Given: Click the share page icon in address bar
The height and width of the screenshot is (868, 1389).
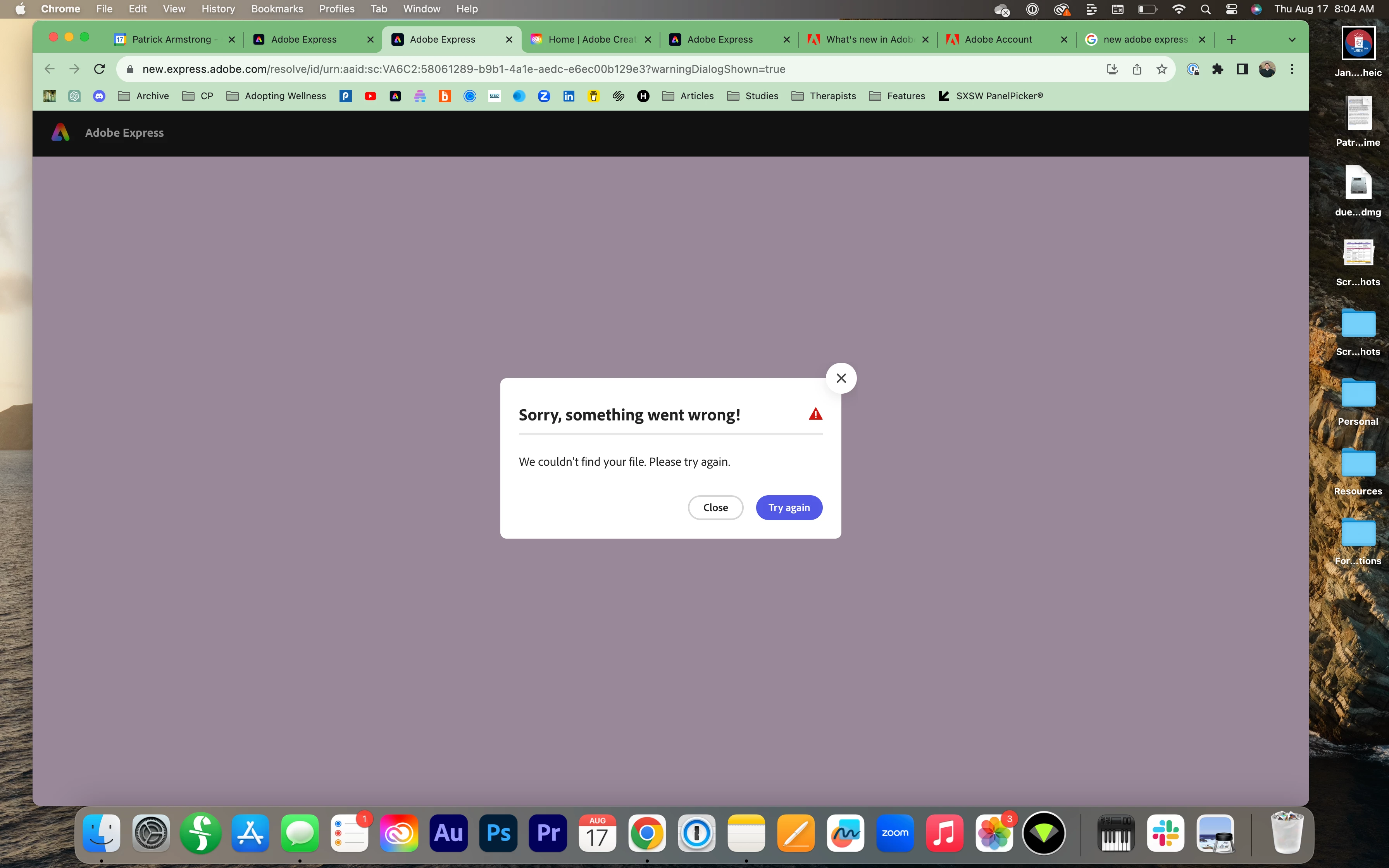Looking at the screenshot, I should (1136, 69).
